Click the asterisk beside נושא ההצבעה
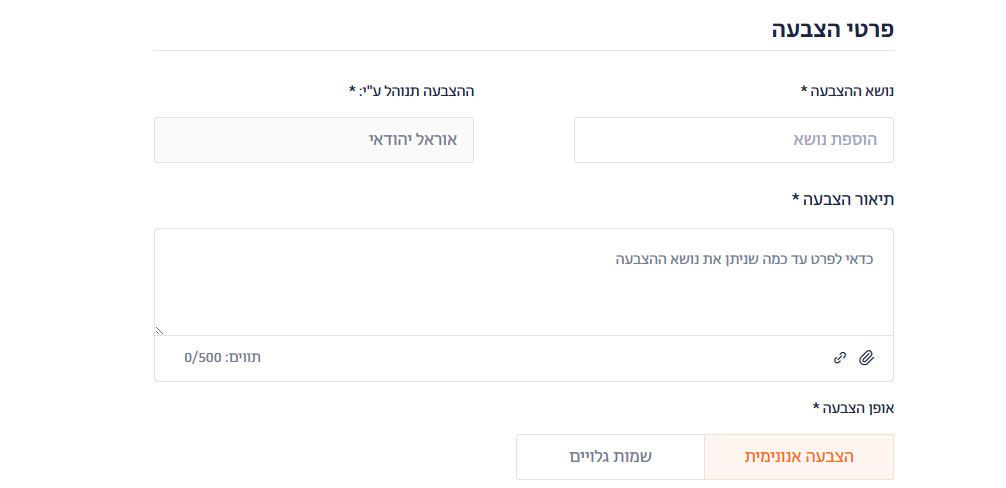 [805, 89]
